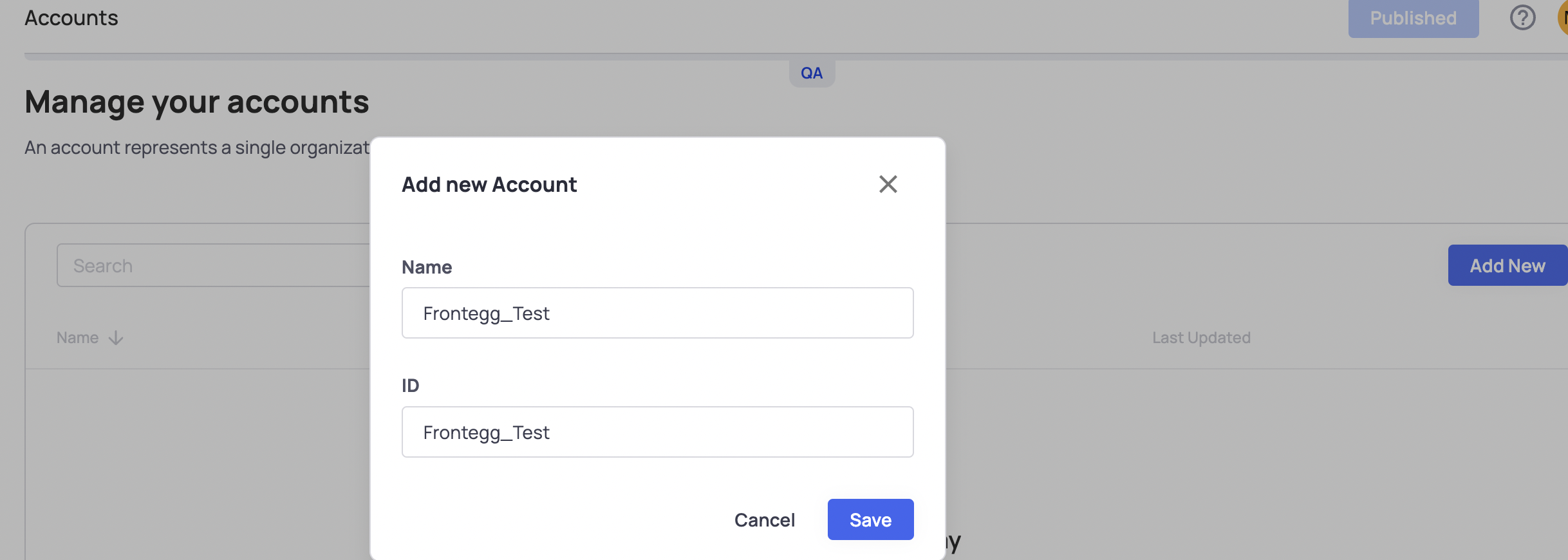Click the QA environment badge
Screen dimensions: 1568x560
pos(811,73)
